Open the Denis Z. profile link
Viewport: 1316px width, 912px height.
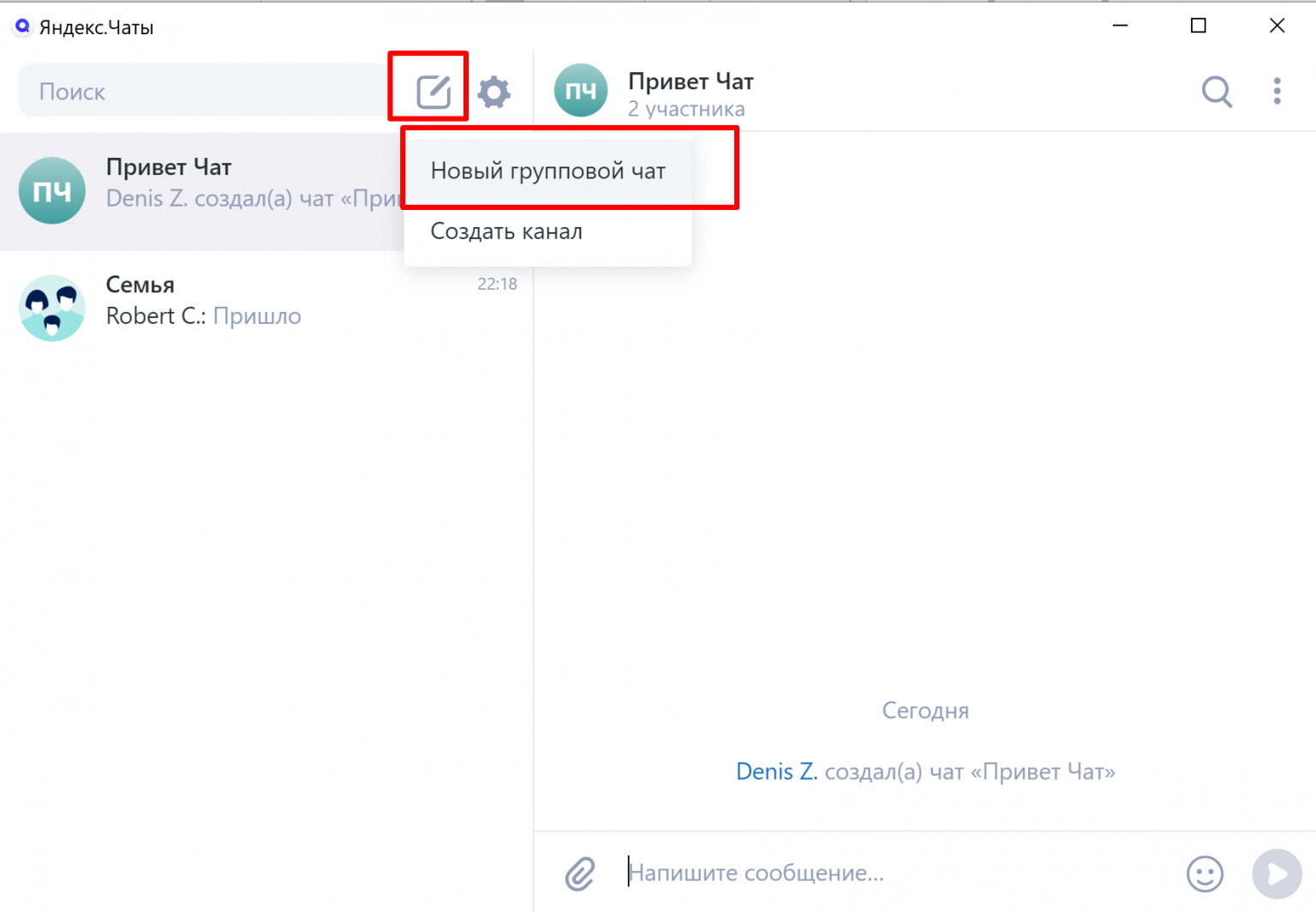(x=776, y=771)
